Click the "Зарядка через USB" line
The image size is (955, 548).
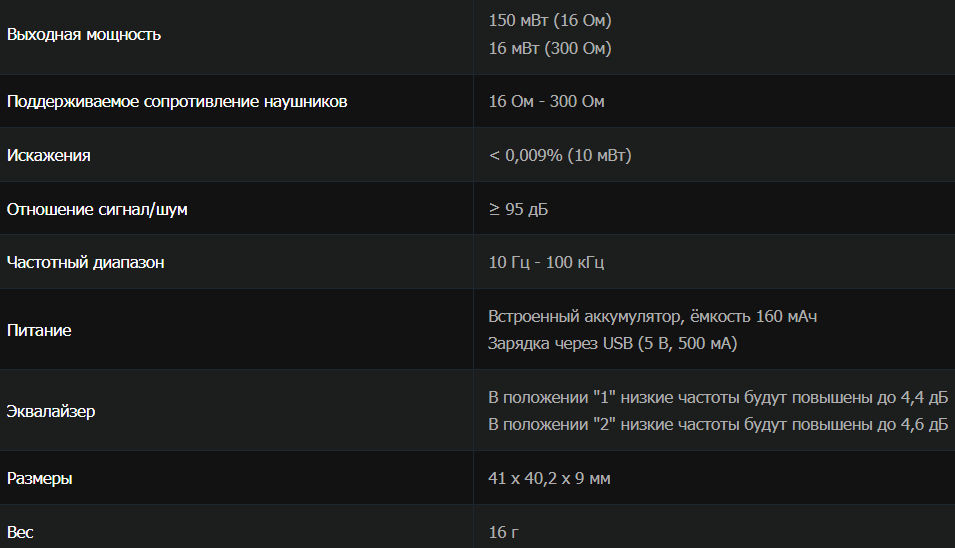tap(613, 344)
